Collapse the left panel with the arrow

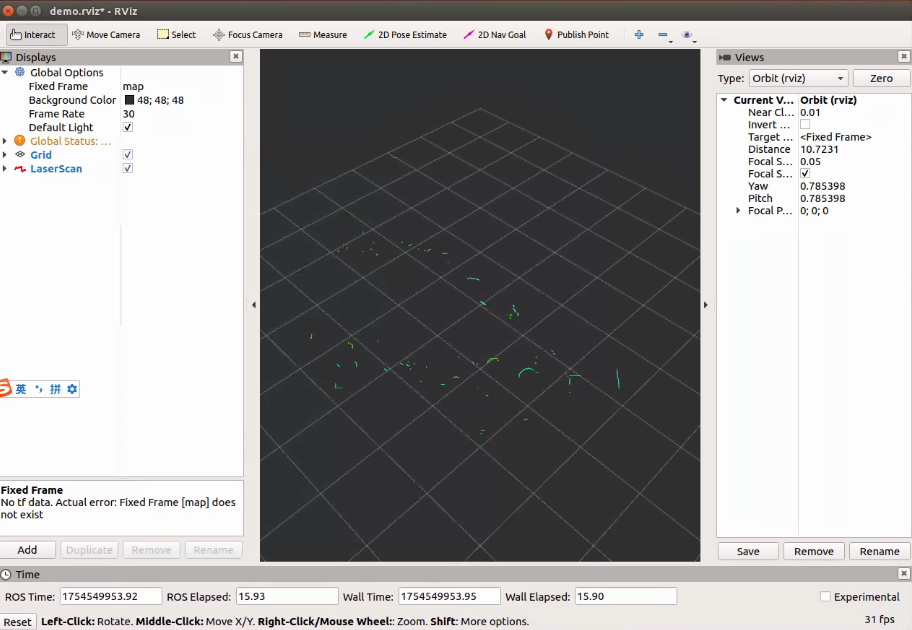pos(254,305)
